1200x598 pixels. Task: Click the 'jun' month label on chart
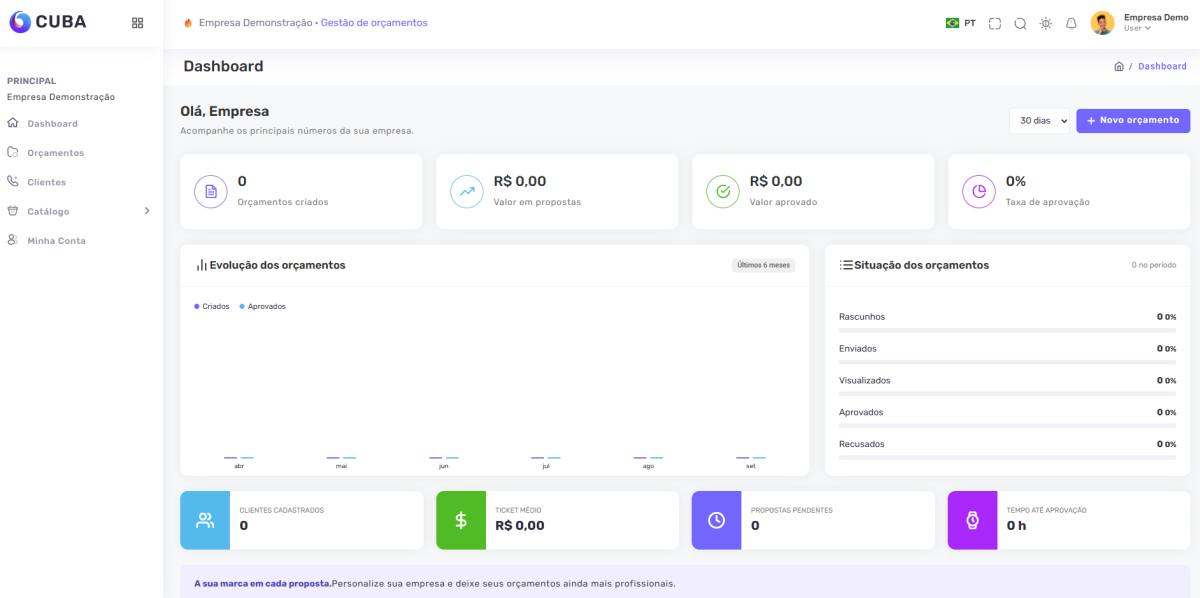click(444, 466)
